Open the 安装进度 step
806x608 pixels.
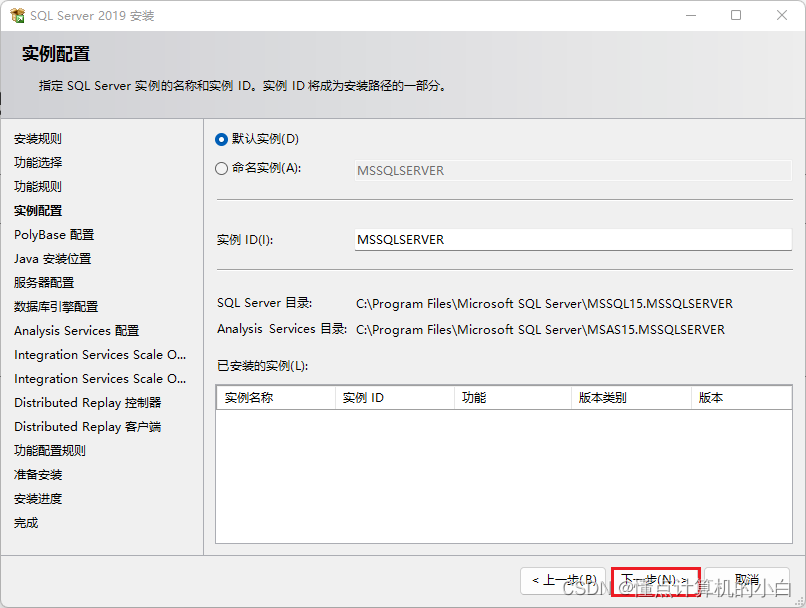[x=38, y=499]
